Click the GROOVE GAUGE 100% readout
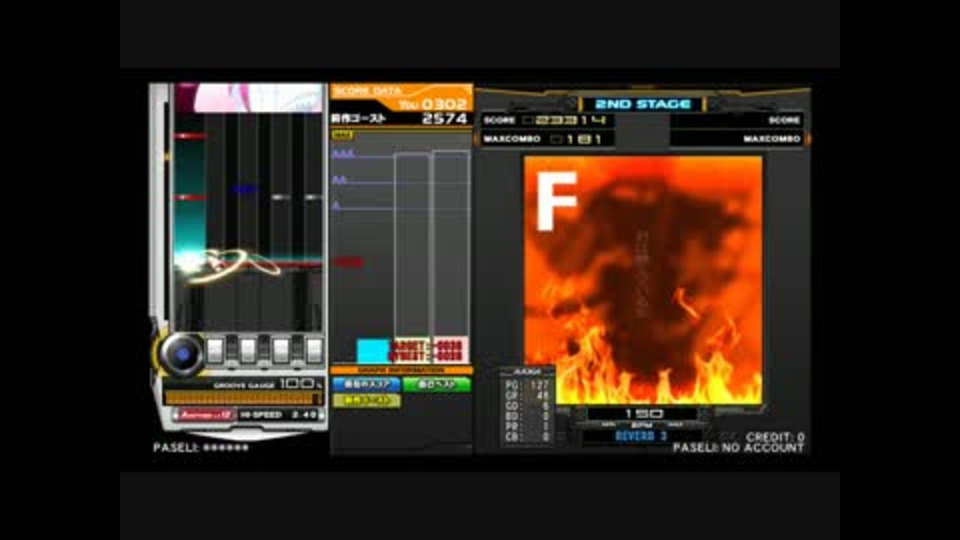The image size is (960, 540). (268, 384)
